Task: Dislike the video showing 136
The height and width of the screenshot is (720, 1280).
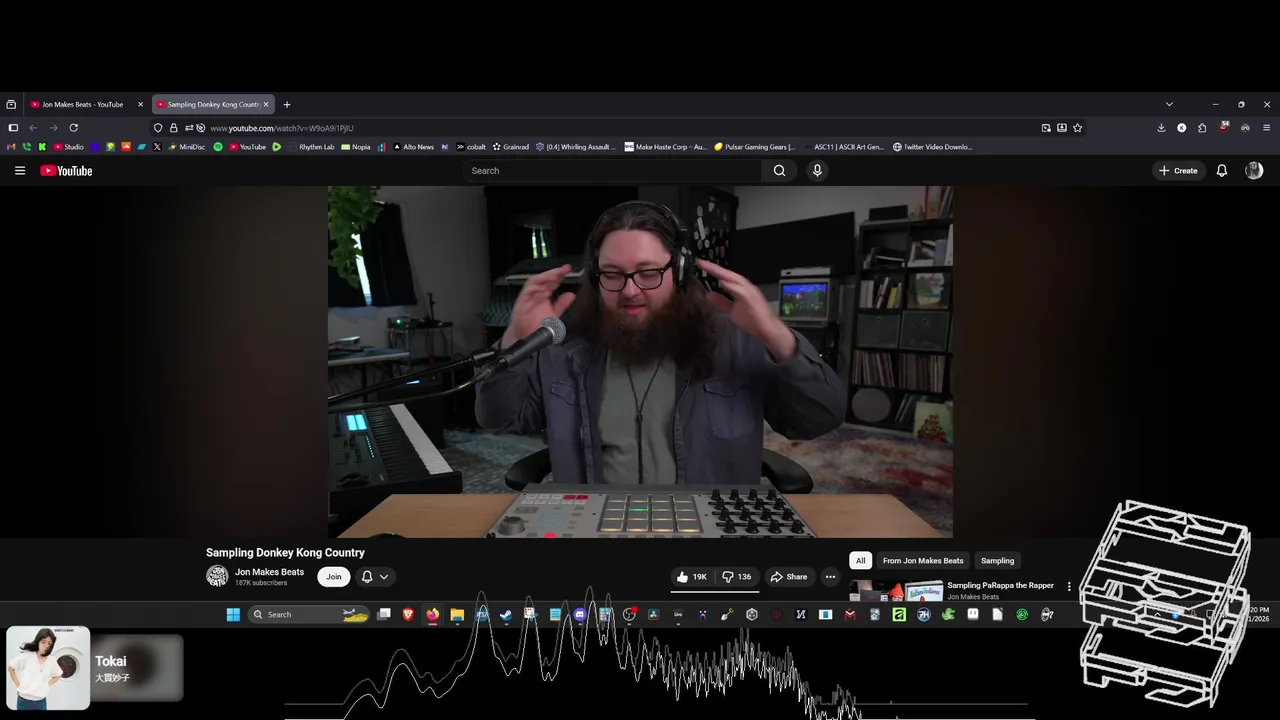Action: point(737,577)
